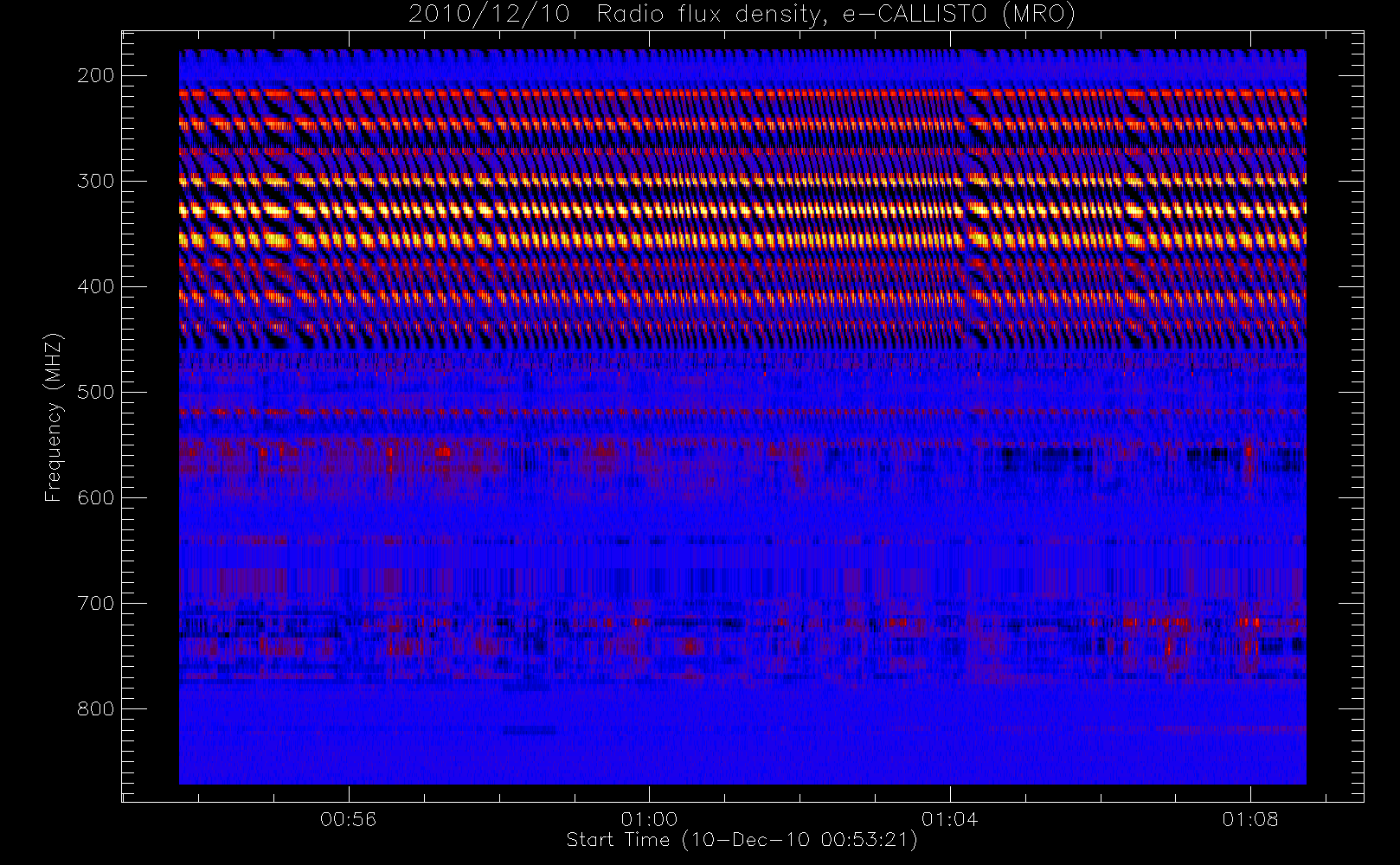1400x865 pixels.
Task: Click the 01:08 time tick label
Action: point(1250,819)
